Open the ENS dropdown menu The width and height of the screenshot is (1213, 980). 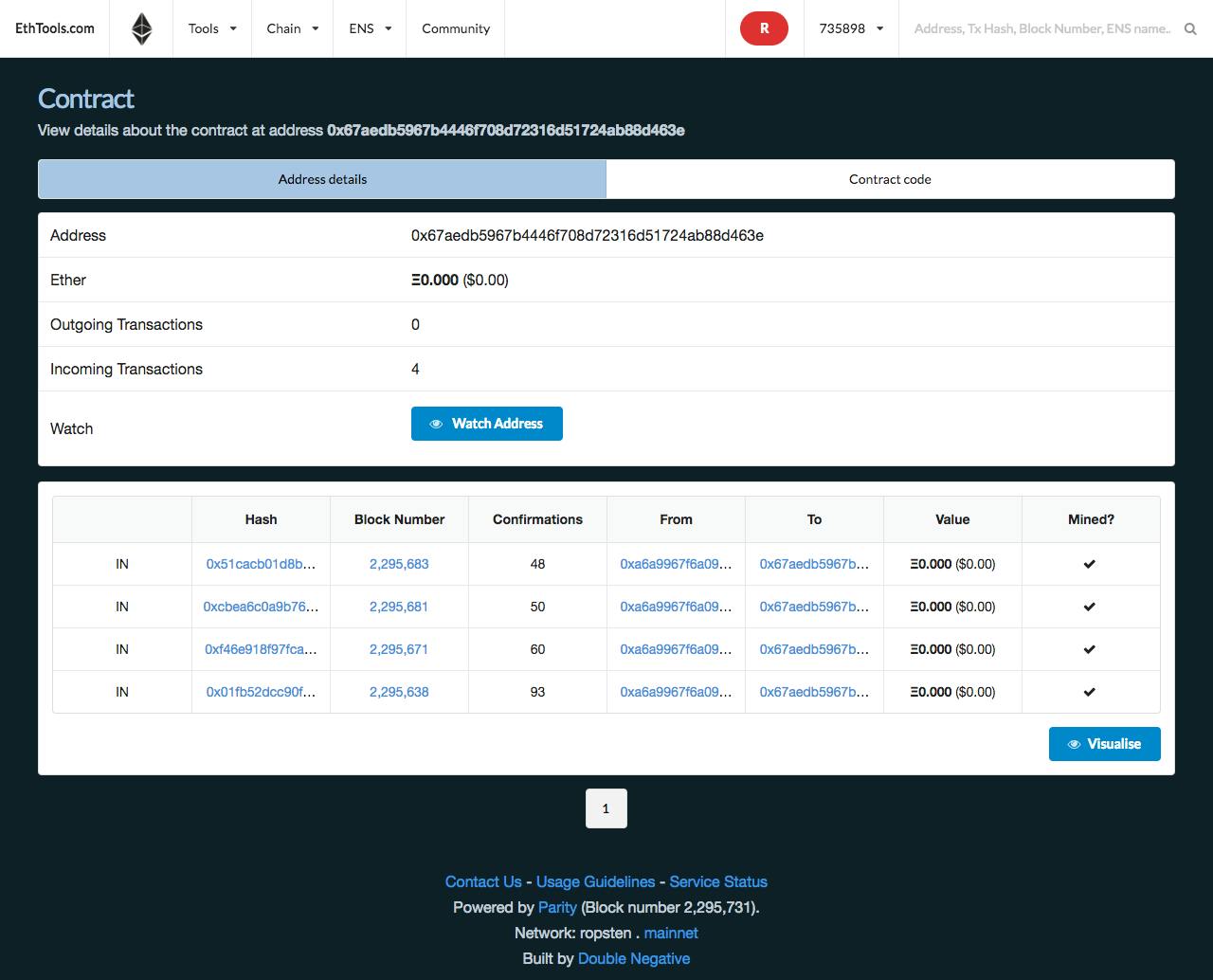[x=370, y=28]
